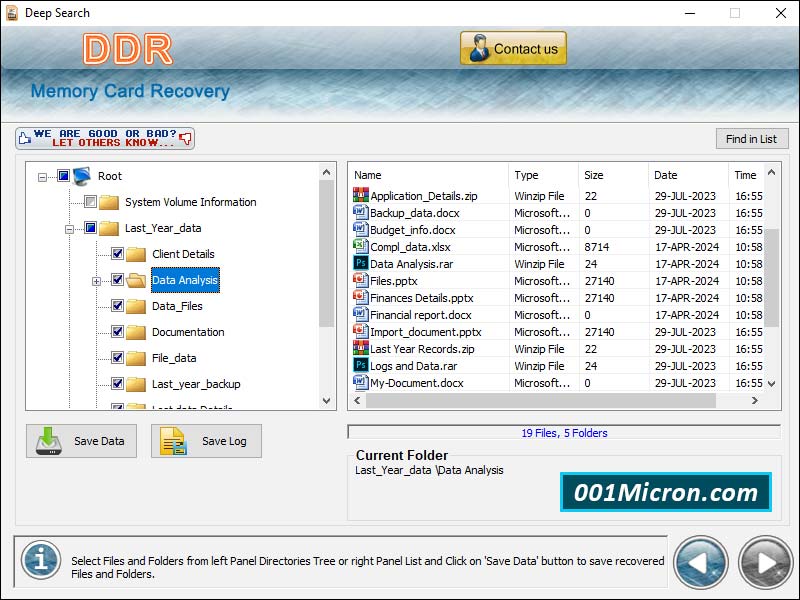Uncheck the File_data checkbox

(x=117, y=358)
